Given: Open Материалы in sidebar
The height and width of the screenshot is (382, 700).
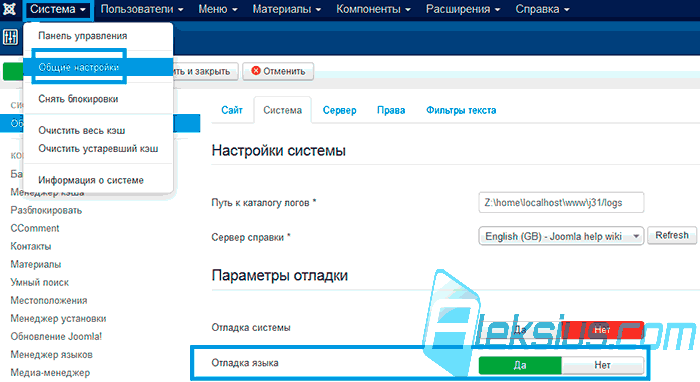Looking at the screenshot, I should [36, 265].
